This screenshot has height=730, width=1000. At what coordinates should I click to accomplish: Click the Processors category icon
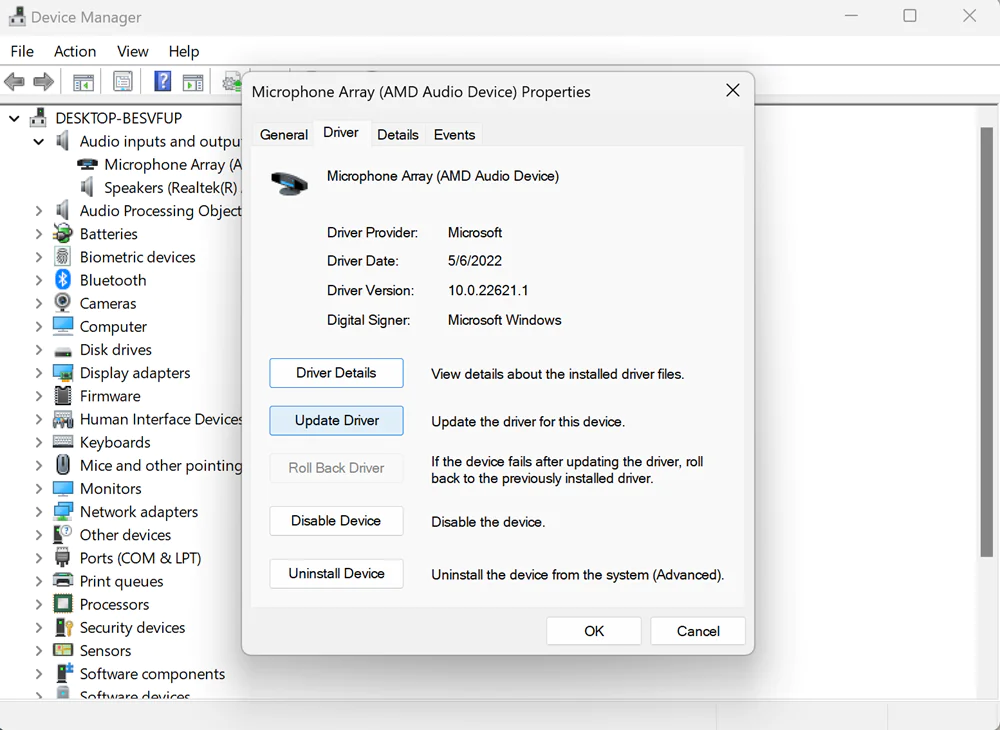point(62,604)
